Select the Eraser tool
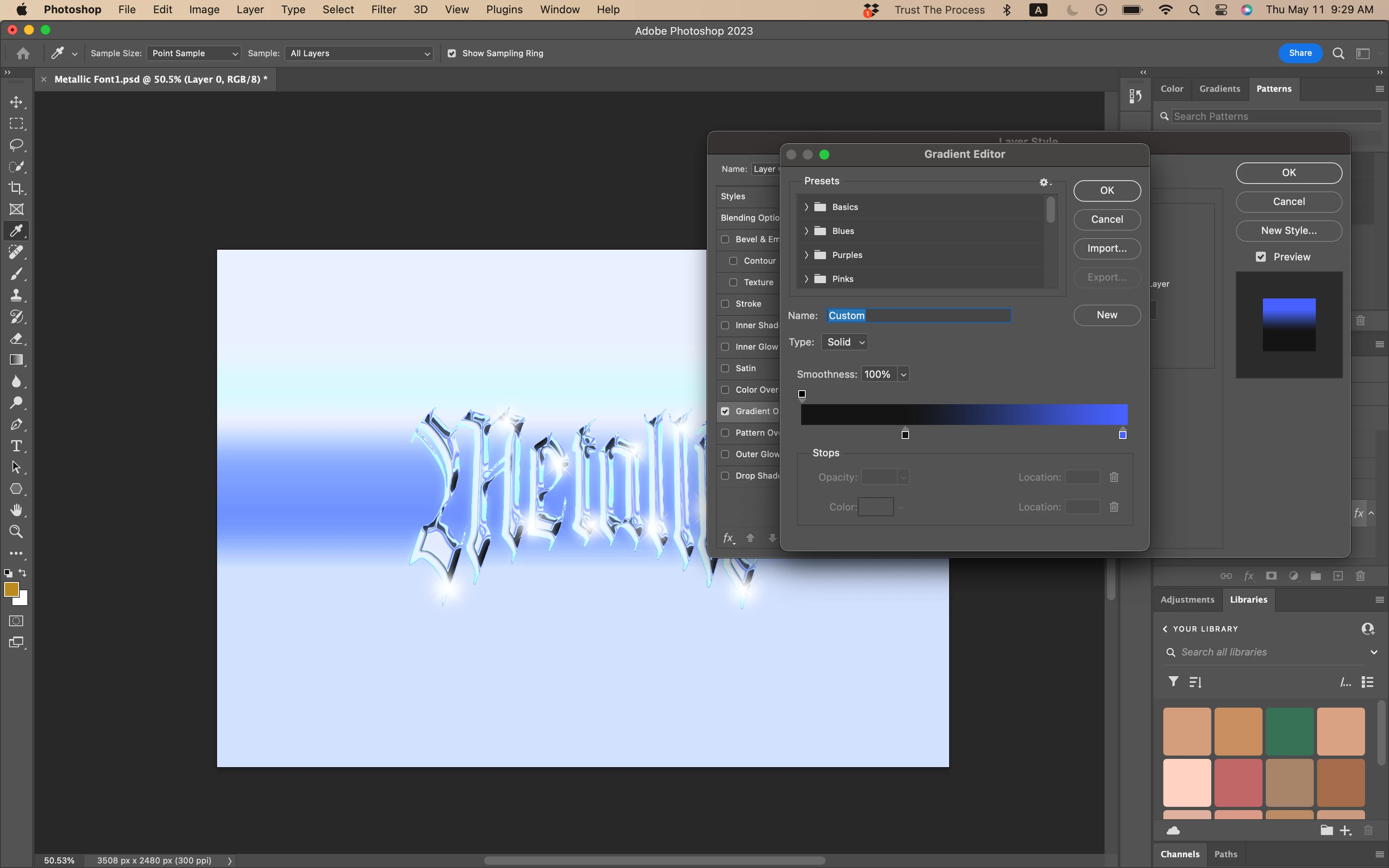Screen dimensions: 1389x868 16,339
